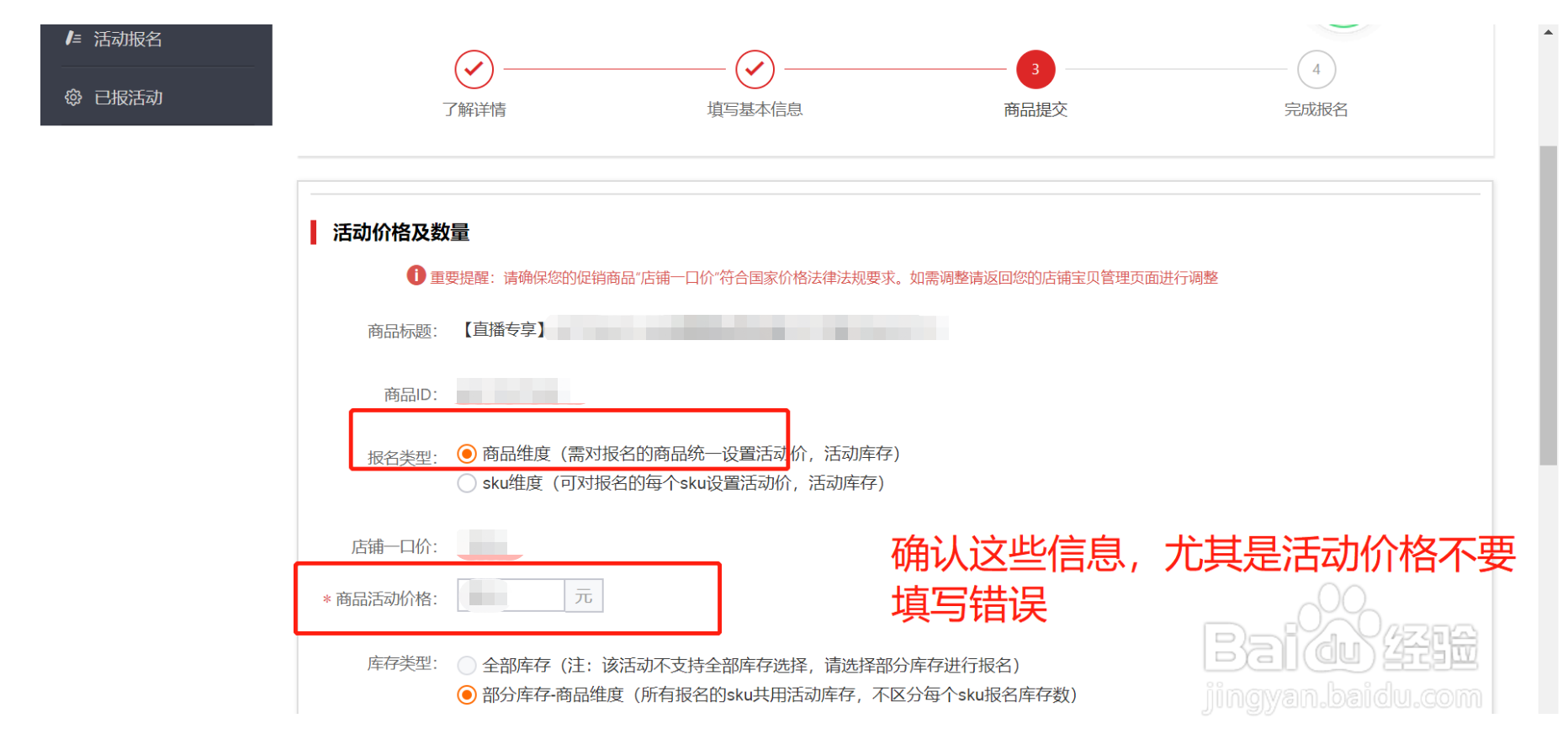Click the 填写基本信息 step checkmark circle
The width and height of the screenshot is (1568, 750).
[755, 69]
